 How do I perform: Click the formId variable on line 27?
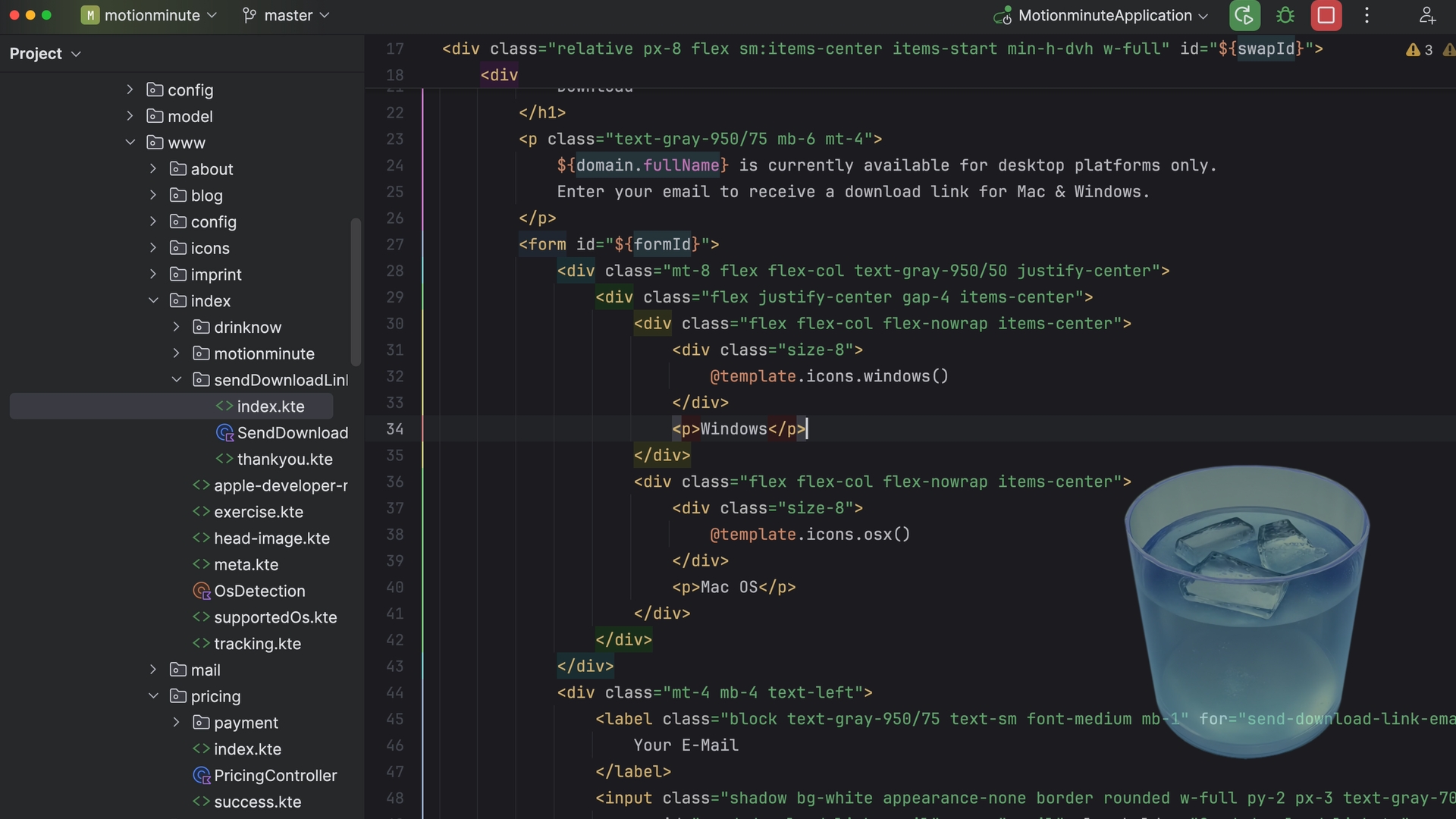click(x=662, y=244)
